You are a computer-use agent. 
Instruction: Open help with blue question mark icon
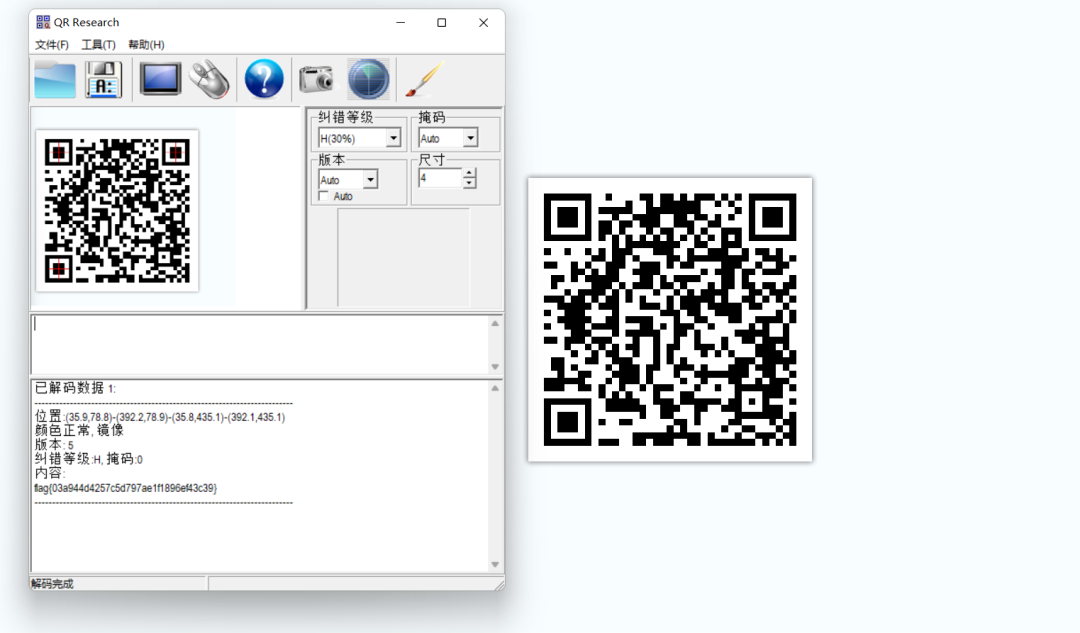point(264,79)
